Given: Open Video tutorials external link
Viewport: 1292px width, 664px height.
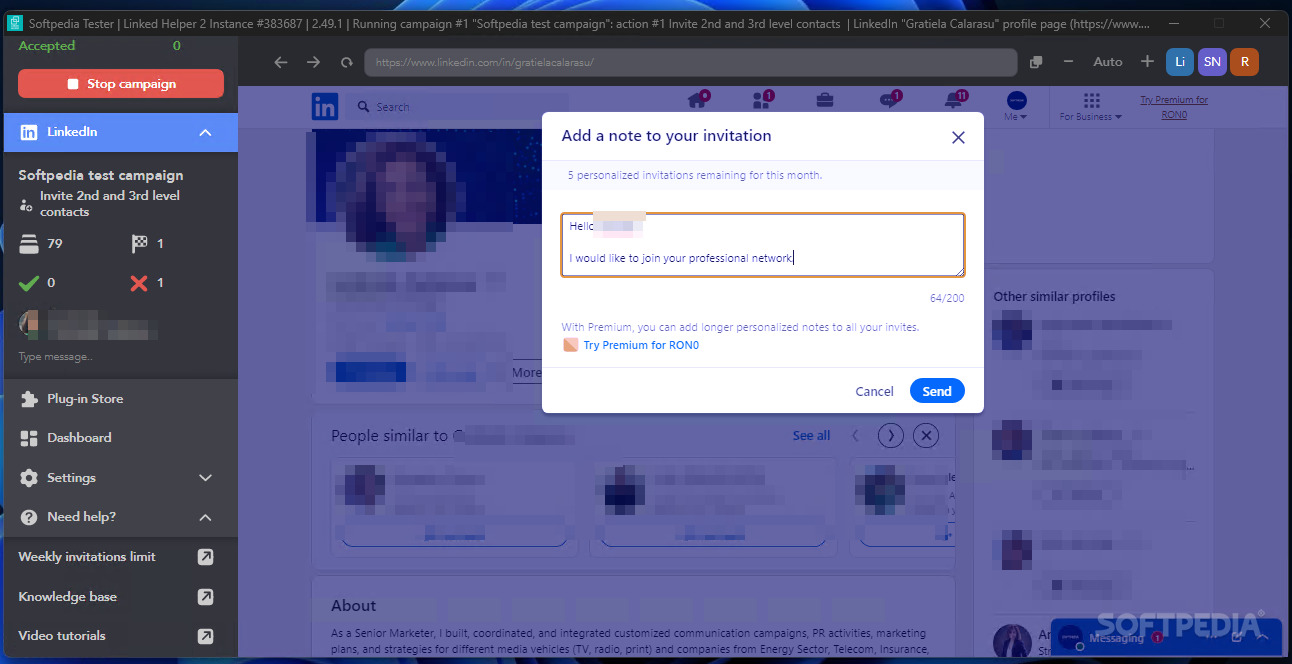Looking at the screenshot, I should pyautogui.click(x=205, y=636).
